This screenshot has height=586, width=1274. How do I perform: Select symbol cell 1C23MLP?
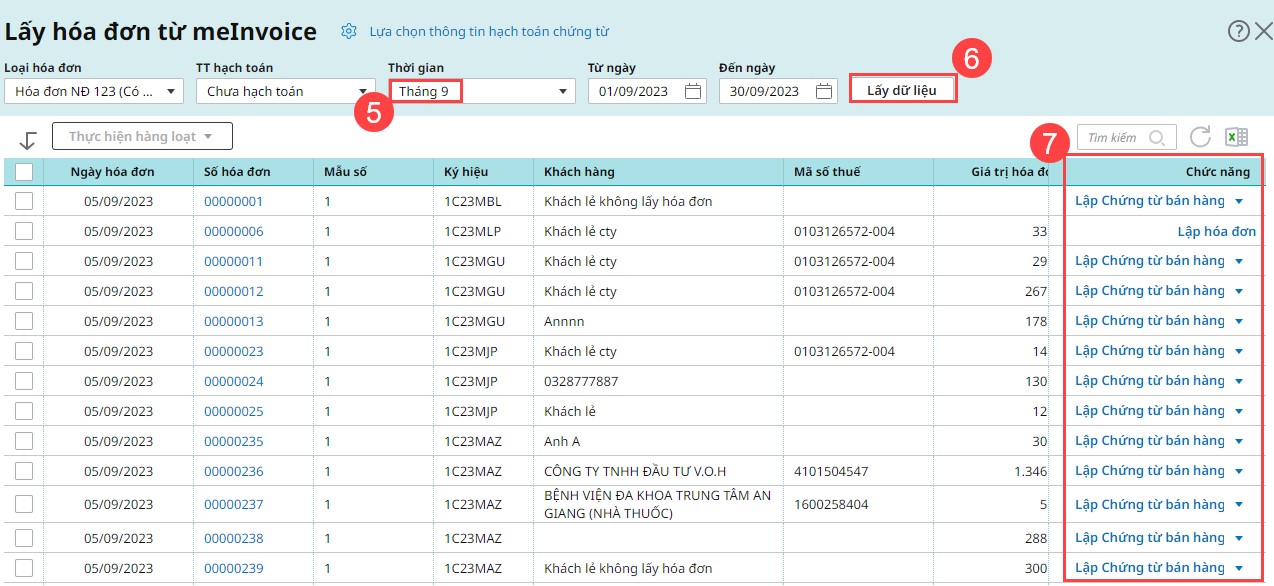[x=473, y=231]
